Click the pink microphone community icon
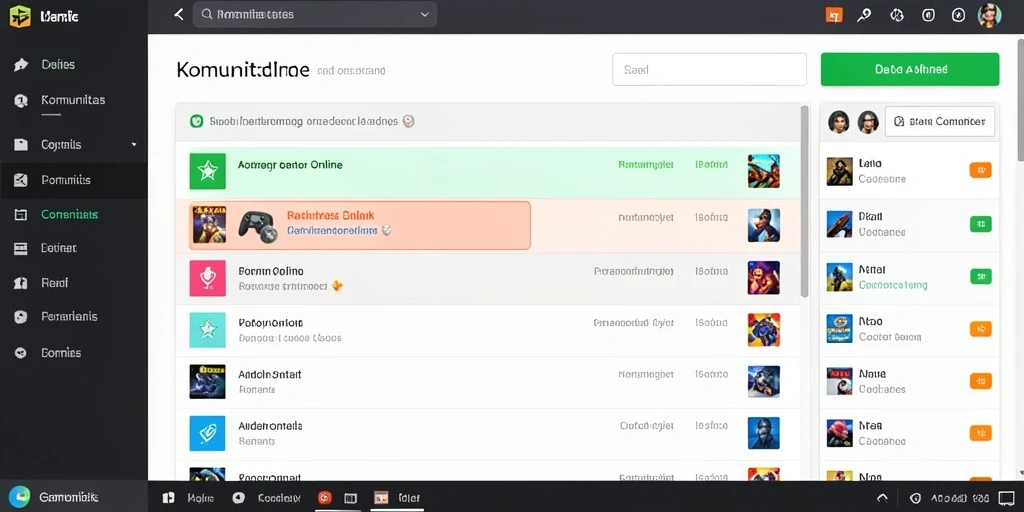This screenshot has height=512, width=1024. point(208,278)
